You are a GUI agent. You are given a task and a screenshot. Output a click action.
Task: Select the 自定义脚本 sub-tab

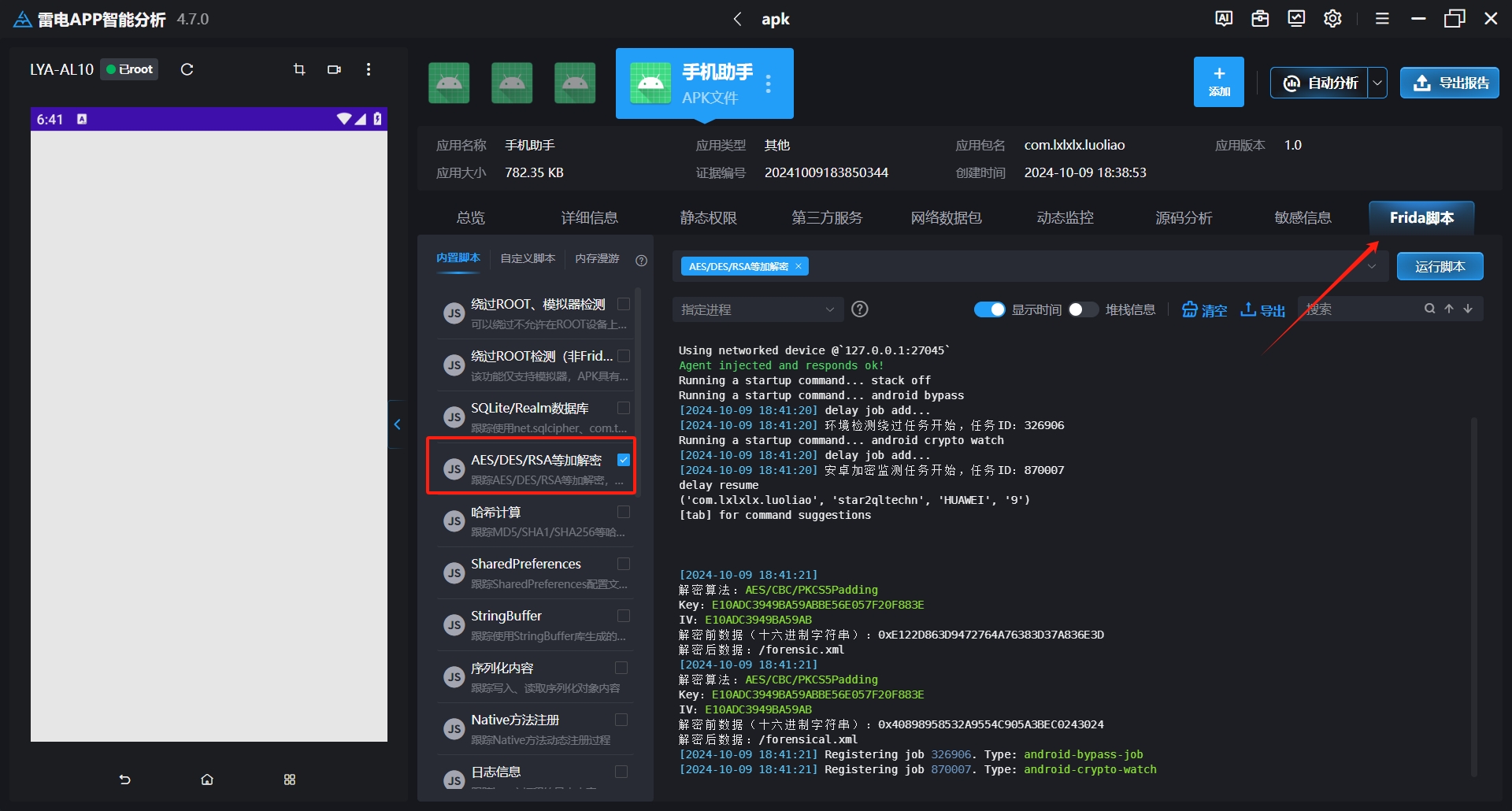point(528,258)
